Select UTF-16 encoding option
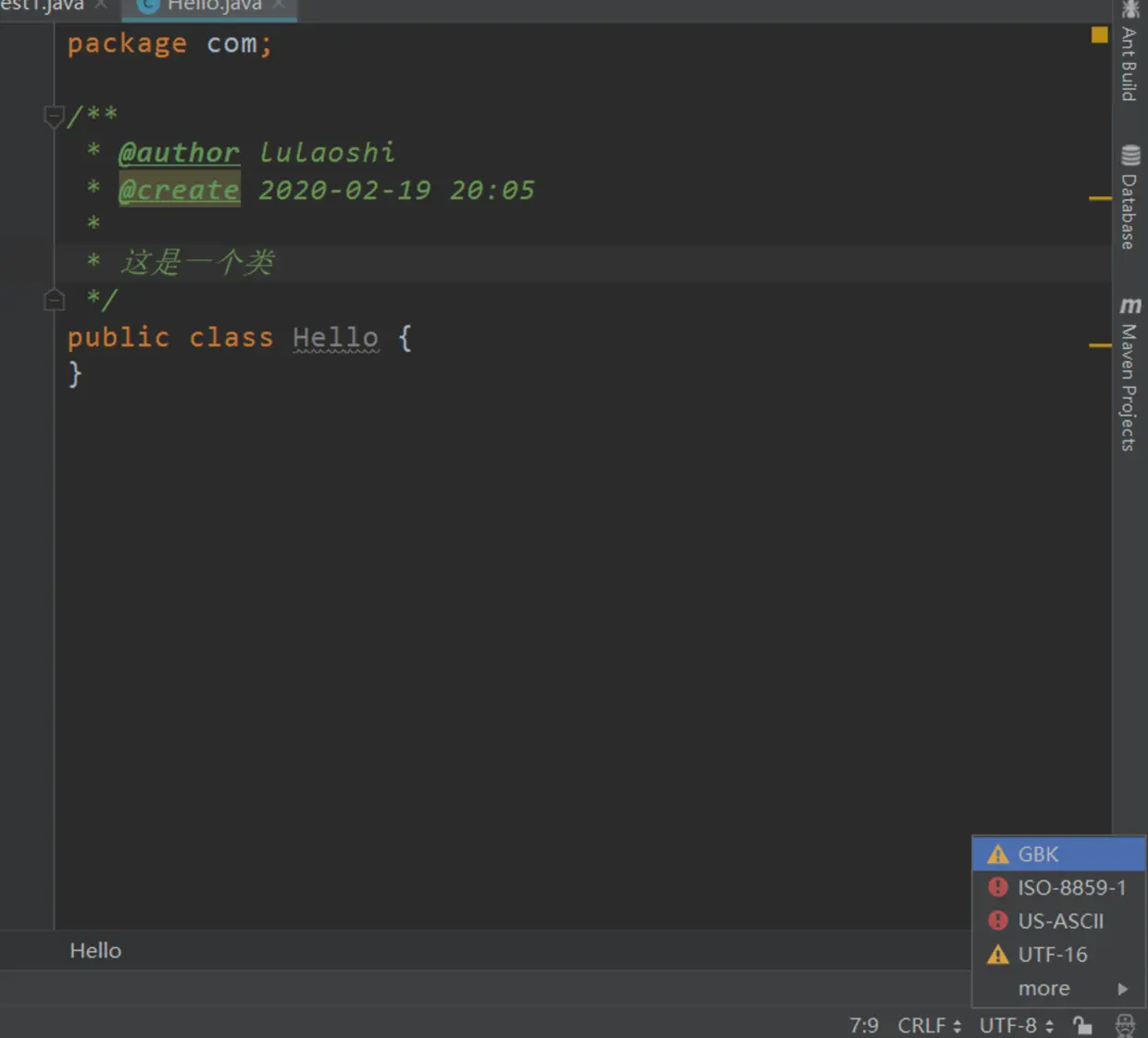 [x=1058, y=954]
